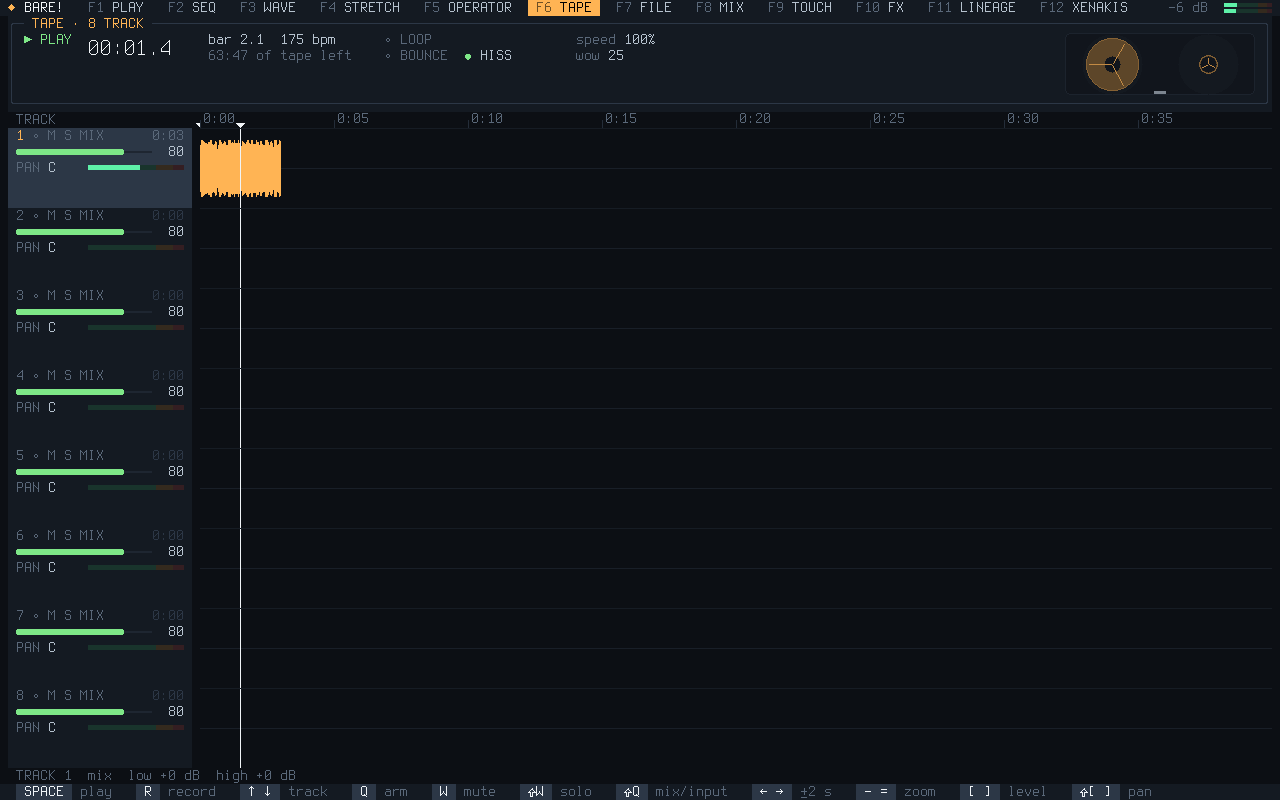The width and height of the screenshot is (1280, 800).
Task: Switch track 5 MIX input mode
Action: pyautogui.click(x=92, y=456)
